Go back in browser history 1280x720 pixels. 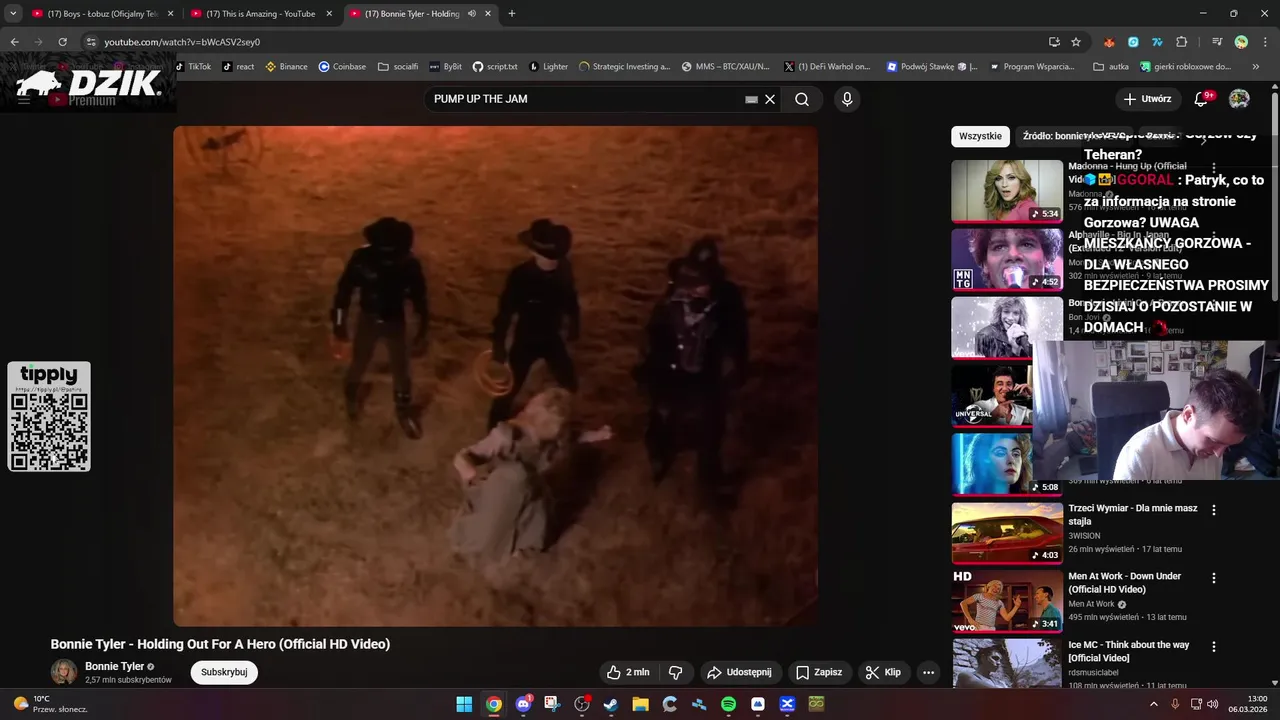pos(14,42)
